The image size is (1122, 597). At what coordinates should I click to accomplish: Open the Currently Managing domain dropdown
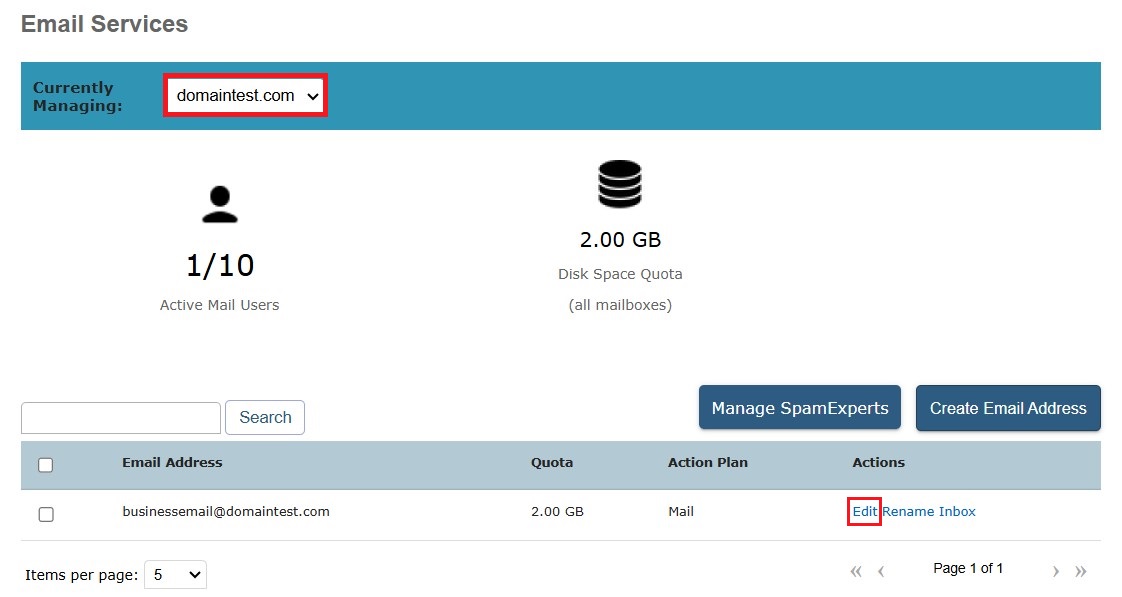246,96
